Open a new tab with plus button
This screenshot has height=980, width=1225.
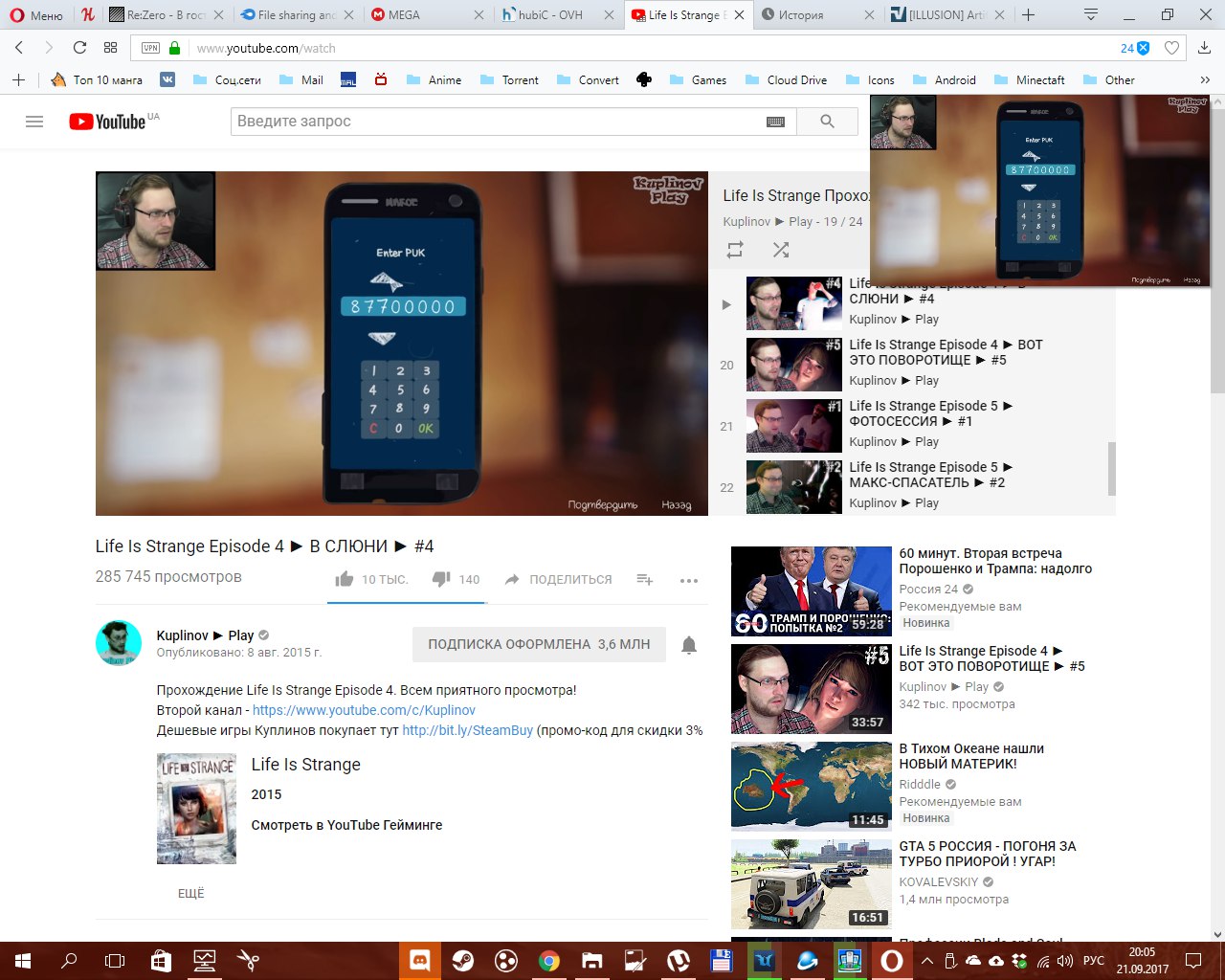tap(1029, 14)
